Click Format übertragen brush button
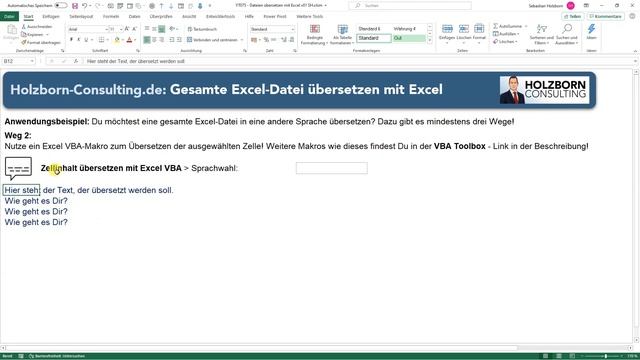Viewport: 640px width, 360px height. [x=41, y=42]
